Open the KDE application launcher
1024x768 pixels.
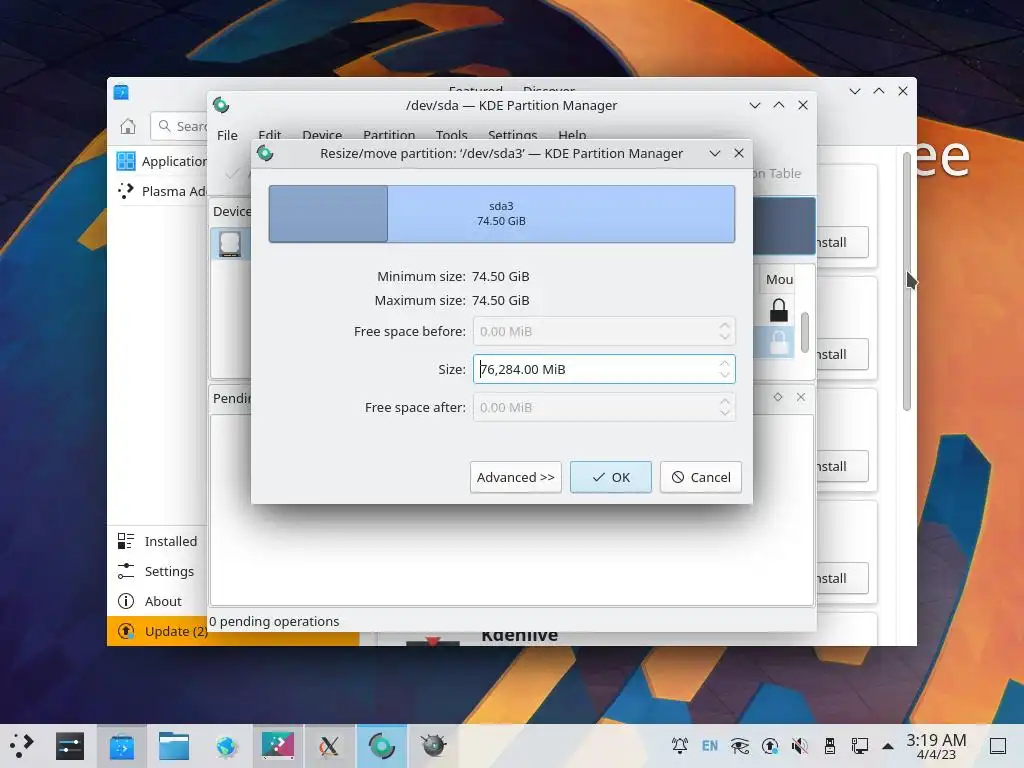coord(21,745)
